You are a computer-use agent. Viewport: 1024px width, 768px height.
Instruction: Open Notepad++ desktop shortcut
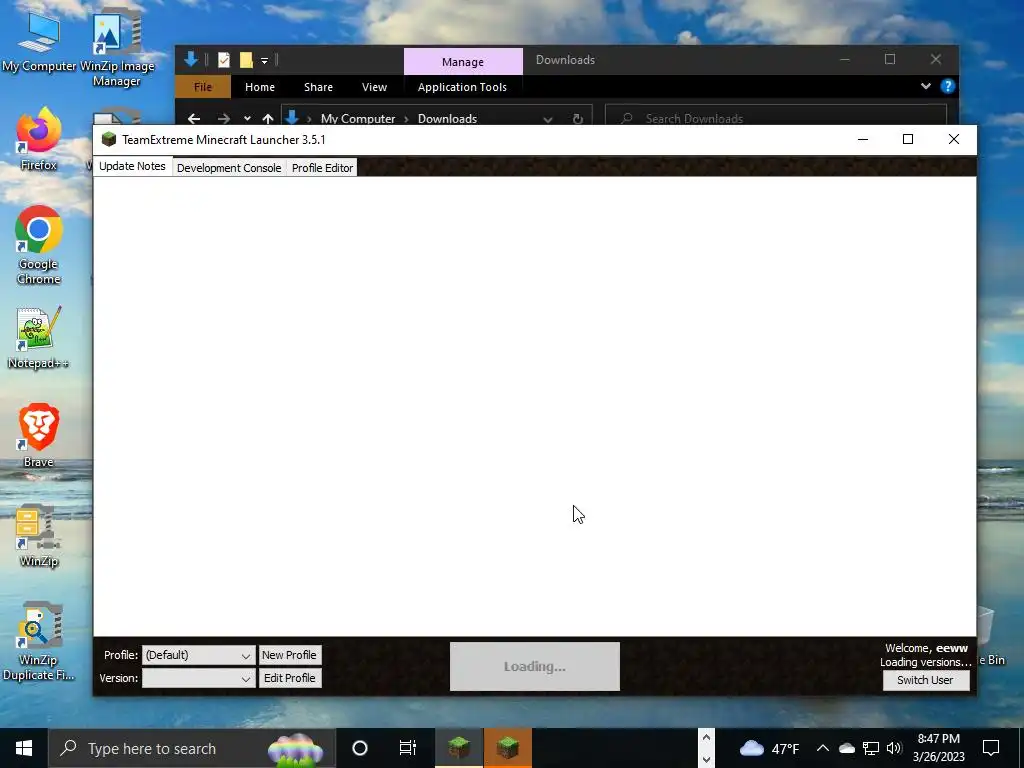click(39, 338)
